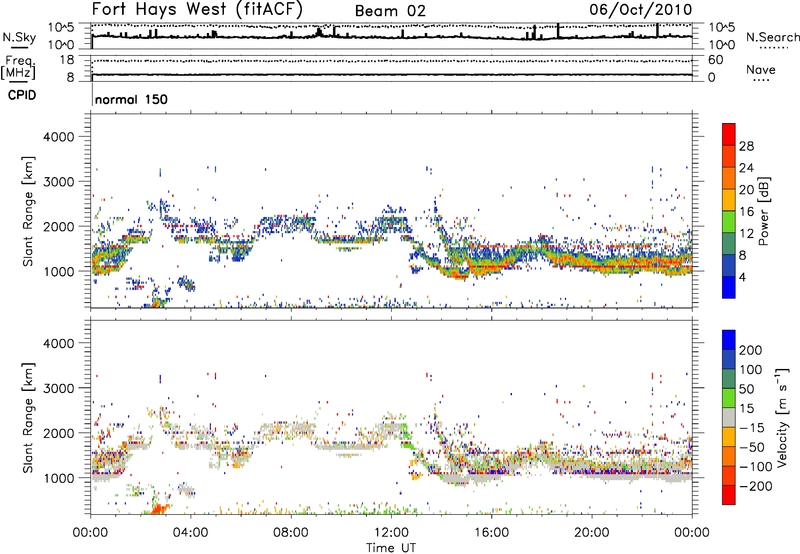
Task: Click the tall noise spike near 18:40 in N.Sky plot
Action: 558,31
